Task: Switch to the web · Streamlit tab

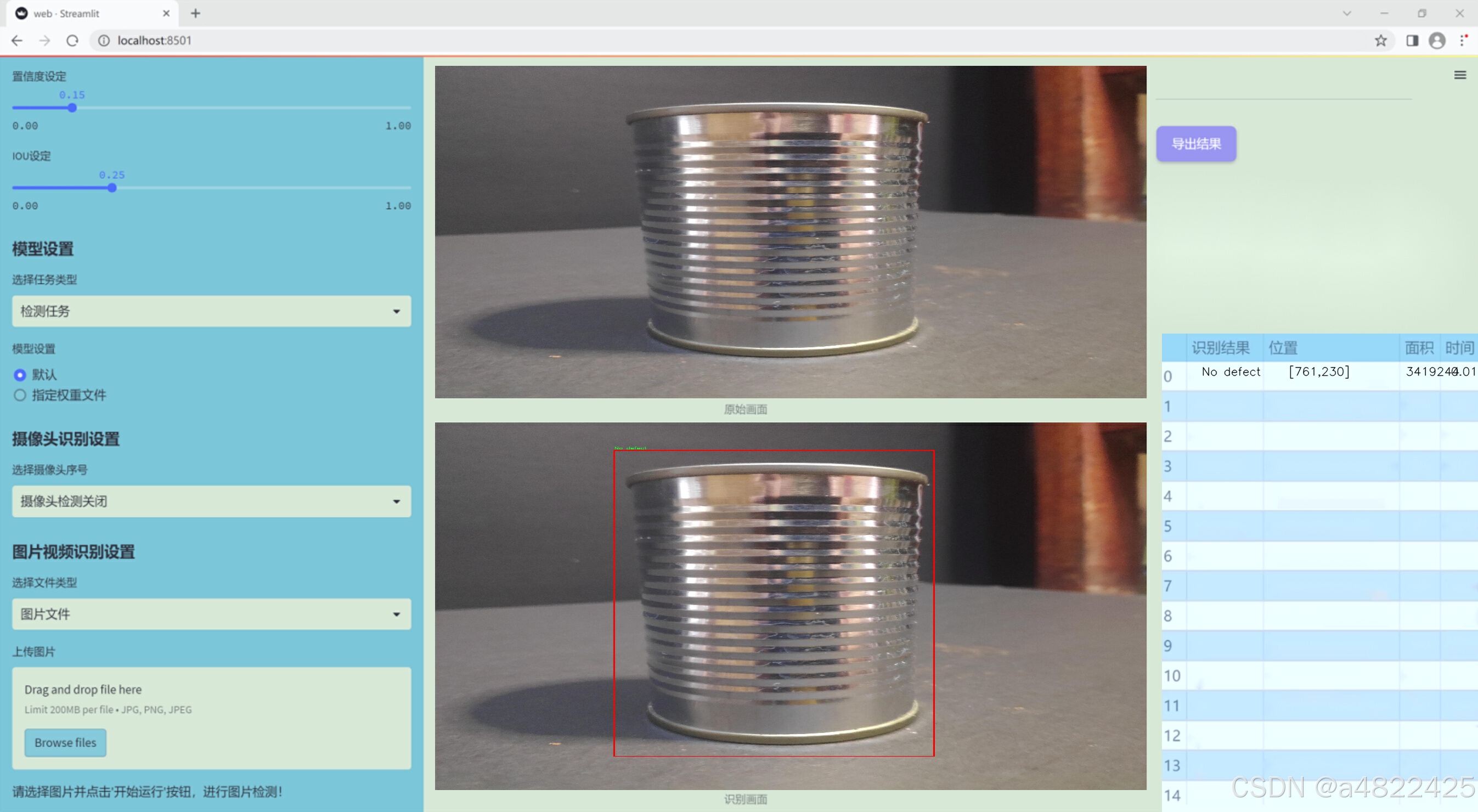Action: [x=86, y=13]
